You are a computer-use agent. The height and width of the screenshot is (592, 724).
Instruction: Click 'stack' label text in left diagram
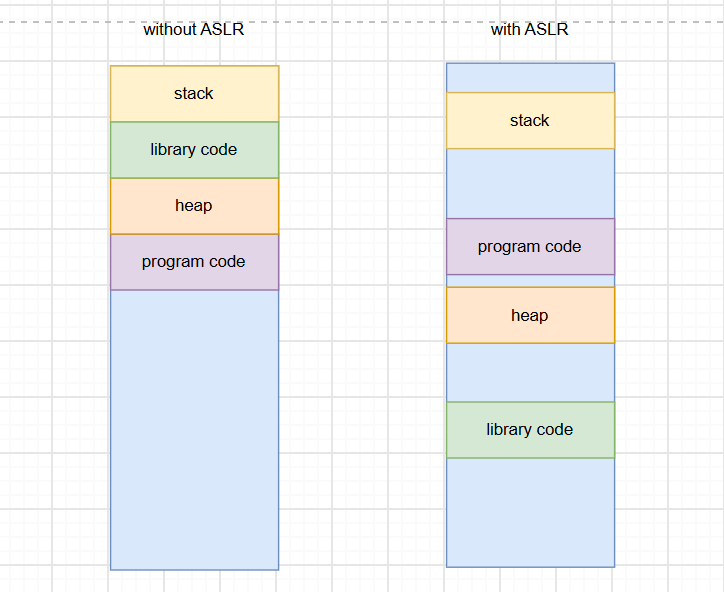193,94
